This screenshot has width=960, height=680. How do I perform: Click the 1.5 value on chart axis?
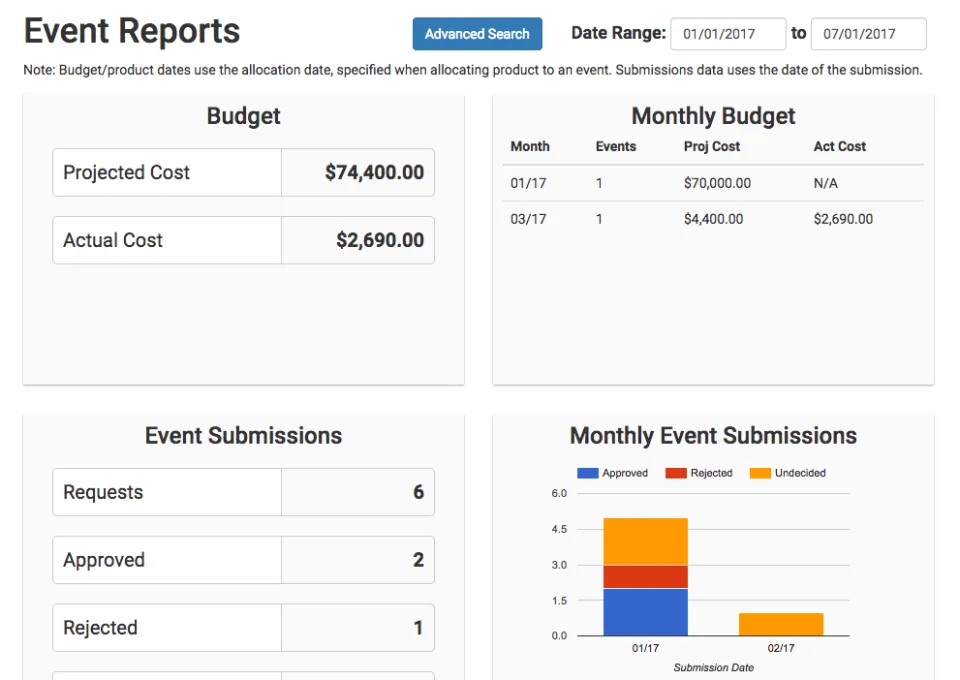click(559, 601)
